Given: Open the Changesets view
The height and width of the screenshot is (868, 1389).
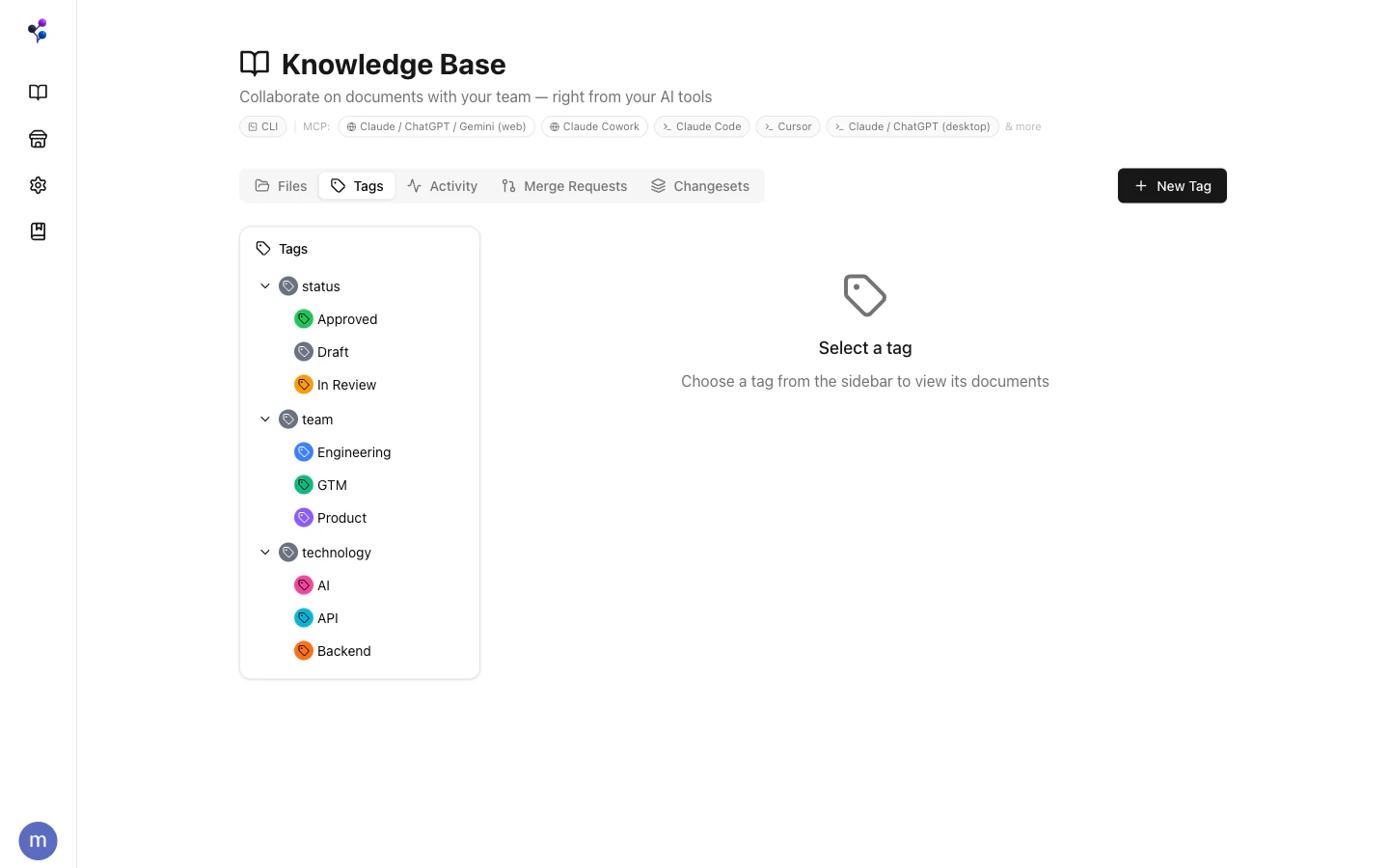Looking at the screenshot, I should point(700,185).
